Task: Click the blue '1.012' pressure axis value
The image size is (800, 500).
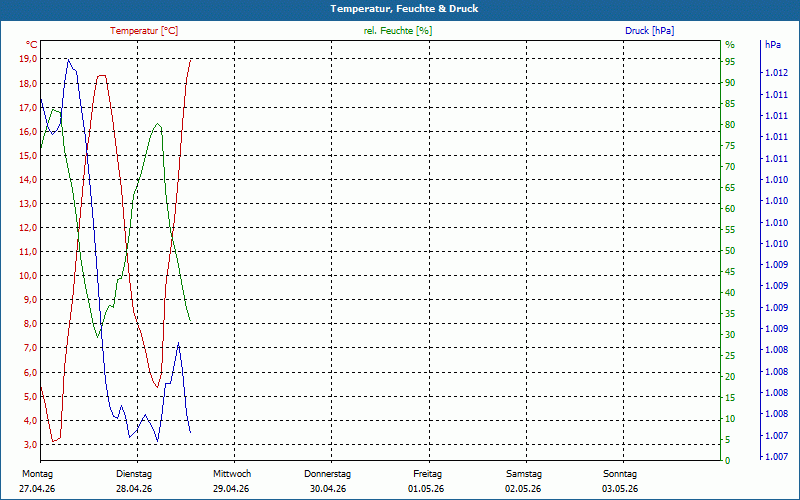Action: pos(776,73)
